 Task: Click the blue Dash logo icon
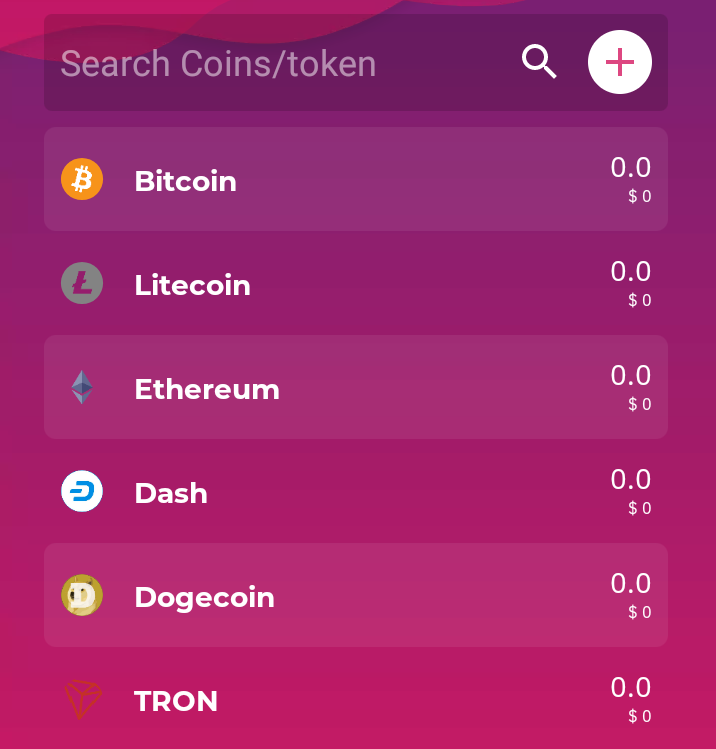pos(82,491)
